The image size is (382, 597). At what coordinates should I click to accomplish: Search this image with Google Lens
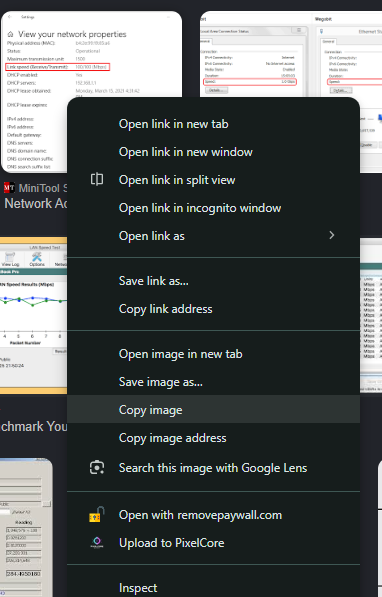click(213, 468)
